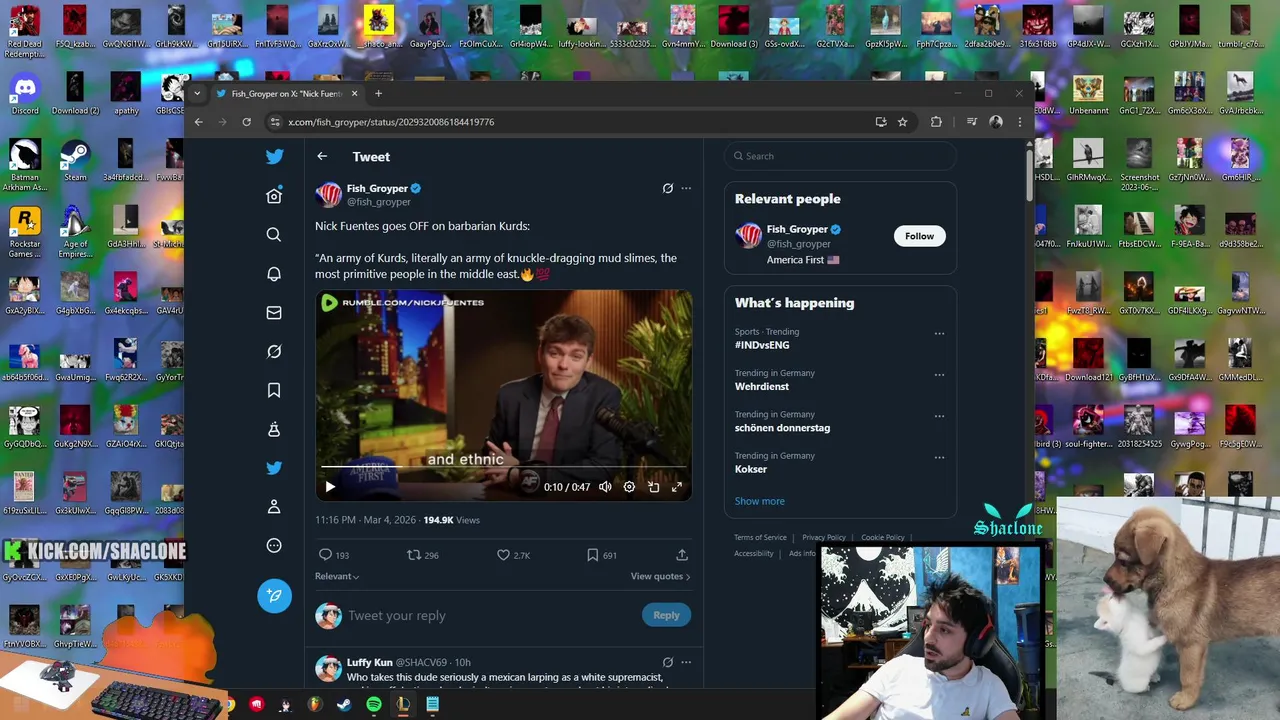Open Cookie Policy link
The image size is (1280, 720).
(x=883, y=537)
